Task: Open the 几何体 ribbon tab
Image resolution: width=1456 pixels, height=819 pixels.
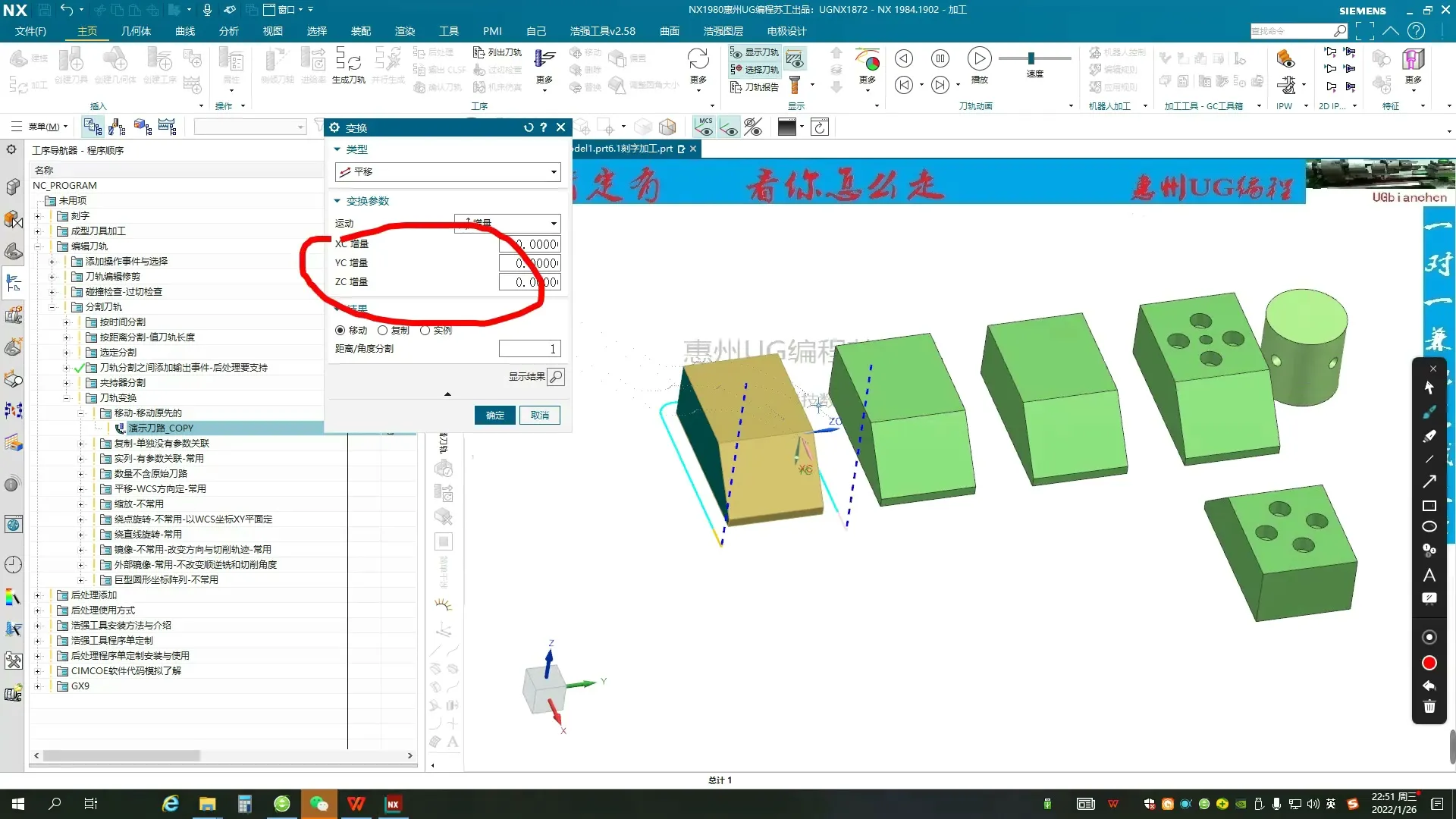Action: [136, 31]
